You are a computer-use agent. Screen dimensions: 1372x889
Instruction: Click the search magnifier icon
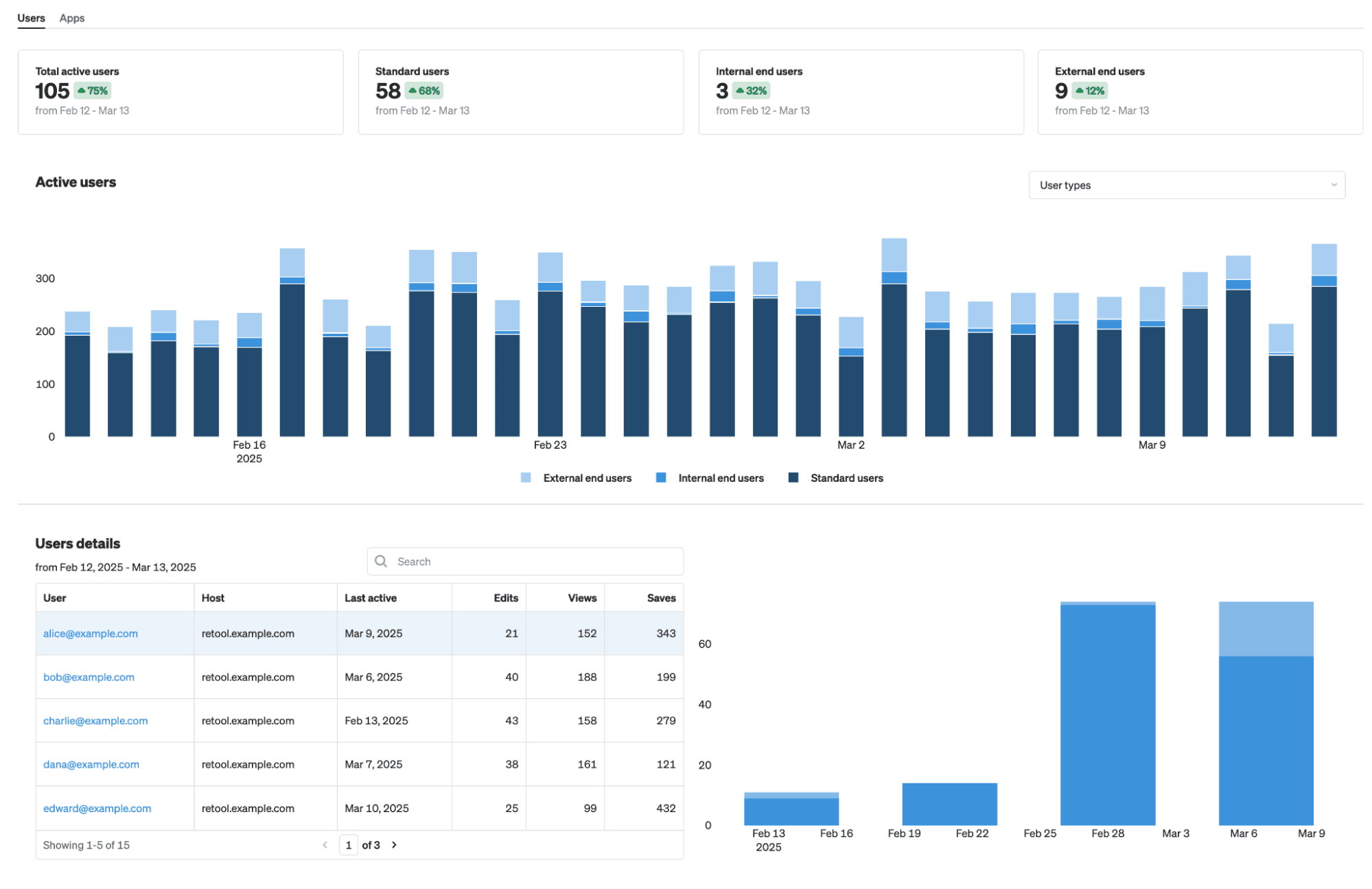pos(381,561)
